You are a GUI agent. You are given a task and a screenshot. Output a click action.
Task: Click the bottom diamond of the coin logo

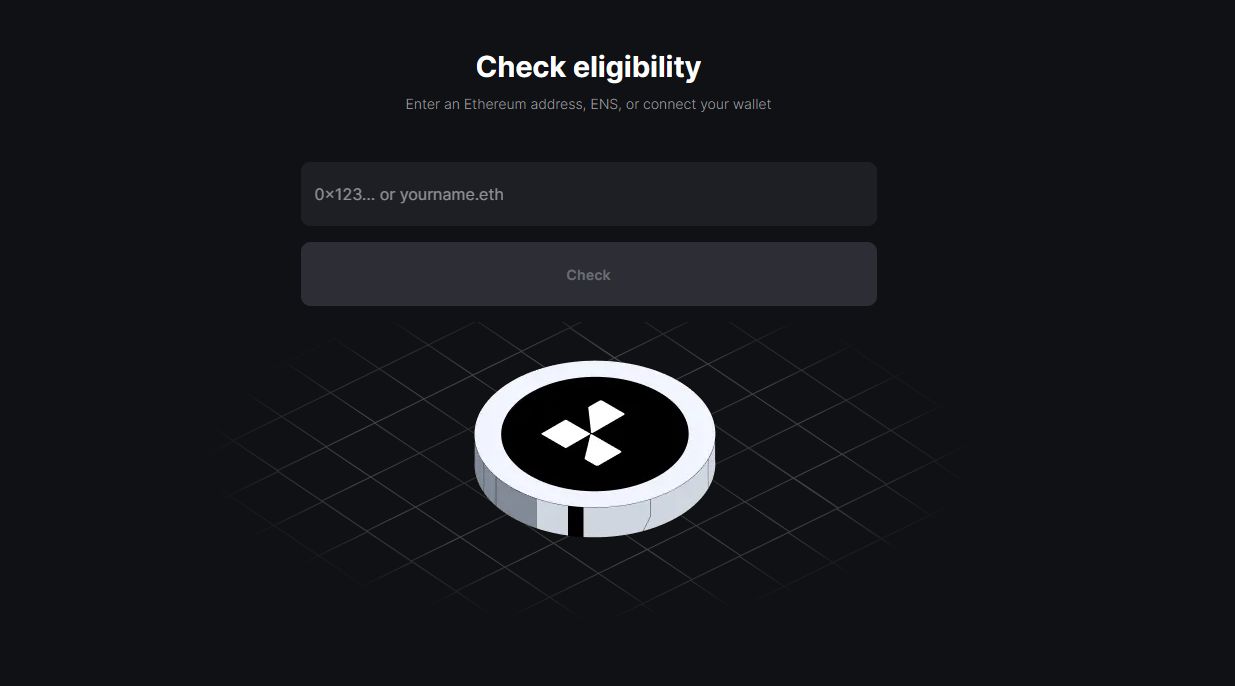click(602, 451)
